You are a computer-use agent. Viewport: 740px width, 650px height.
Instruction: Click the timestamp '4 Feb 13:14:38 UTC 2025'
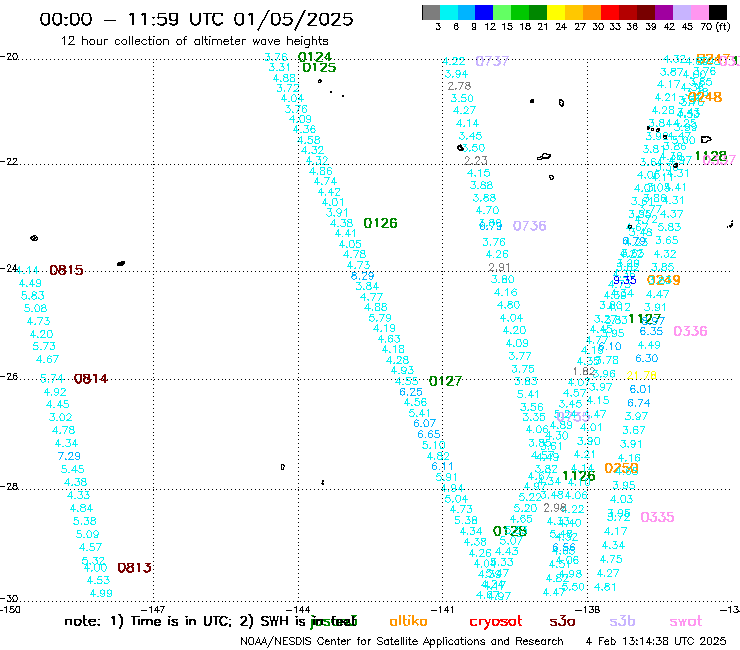click(656, 642)
